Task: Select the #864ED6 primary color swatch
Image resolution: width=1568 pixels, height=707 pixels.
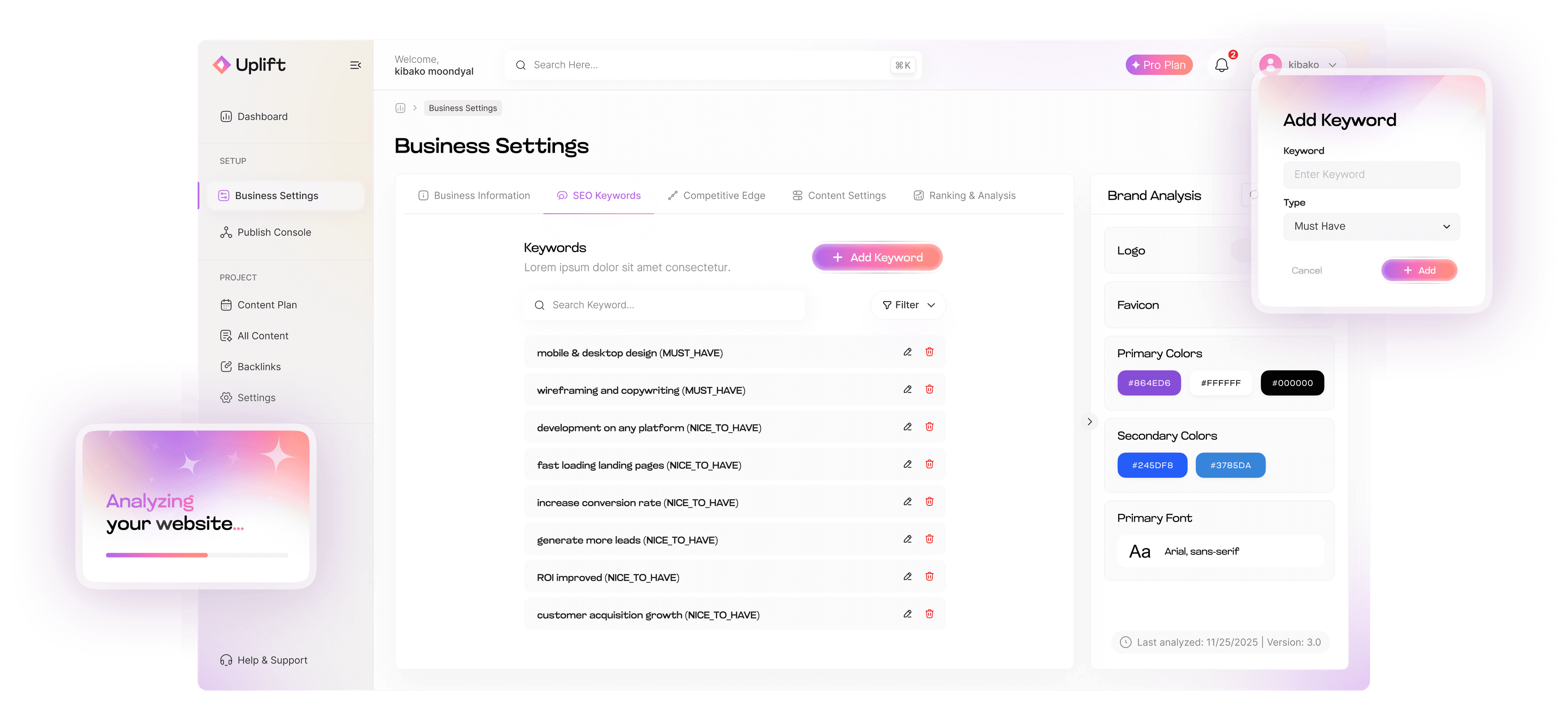Action: click(x=1149, y=383)
